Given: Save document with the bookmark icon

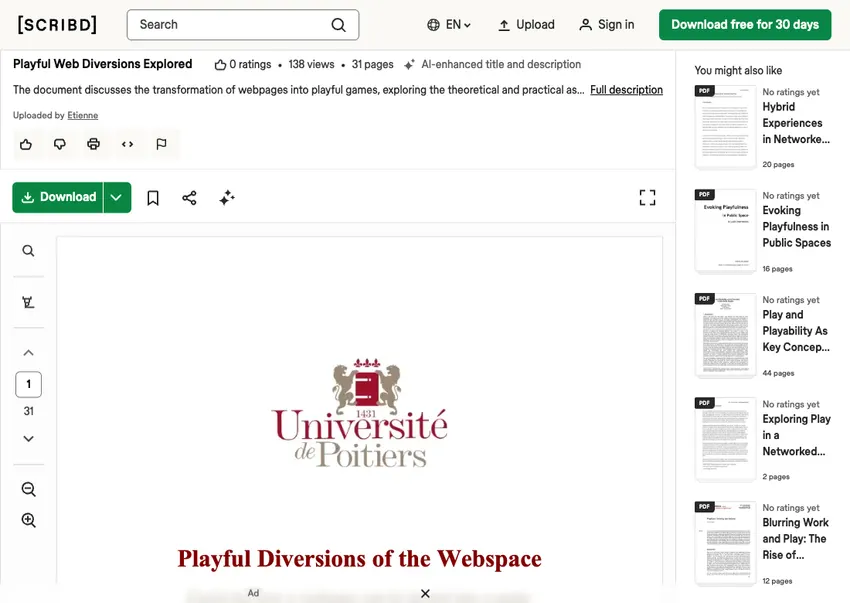Looking at the screenshot, I should 153,198.
